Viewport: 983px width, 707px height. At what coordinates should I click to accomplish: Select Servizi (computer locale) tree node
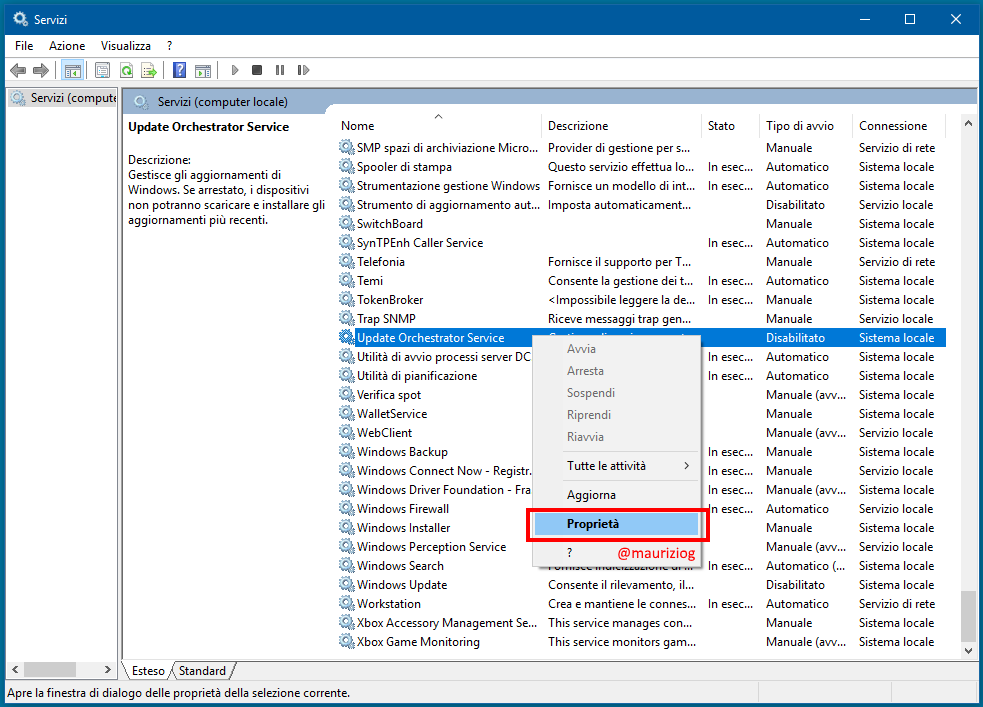(x=63, y=98)
